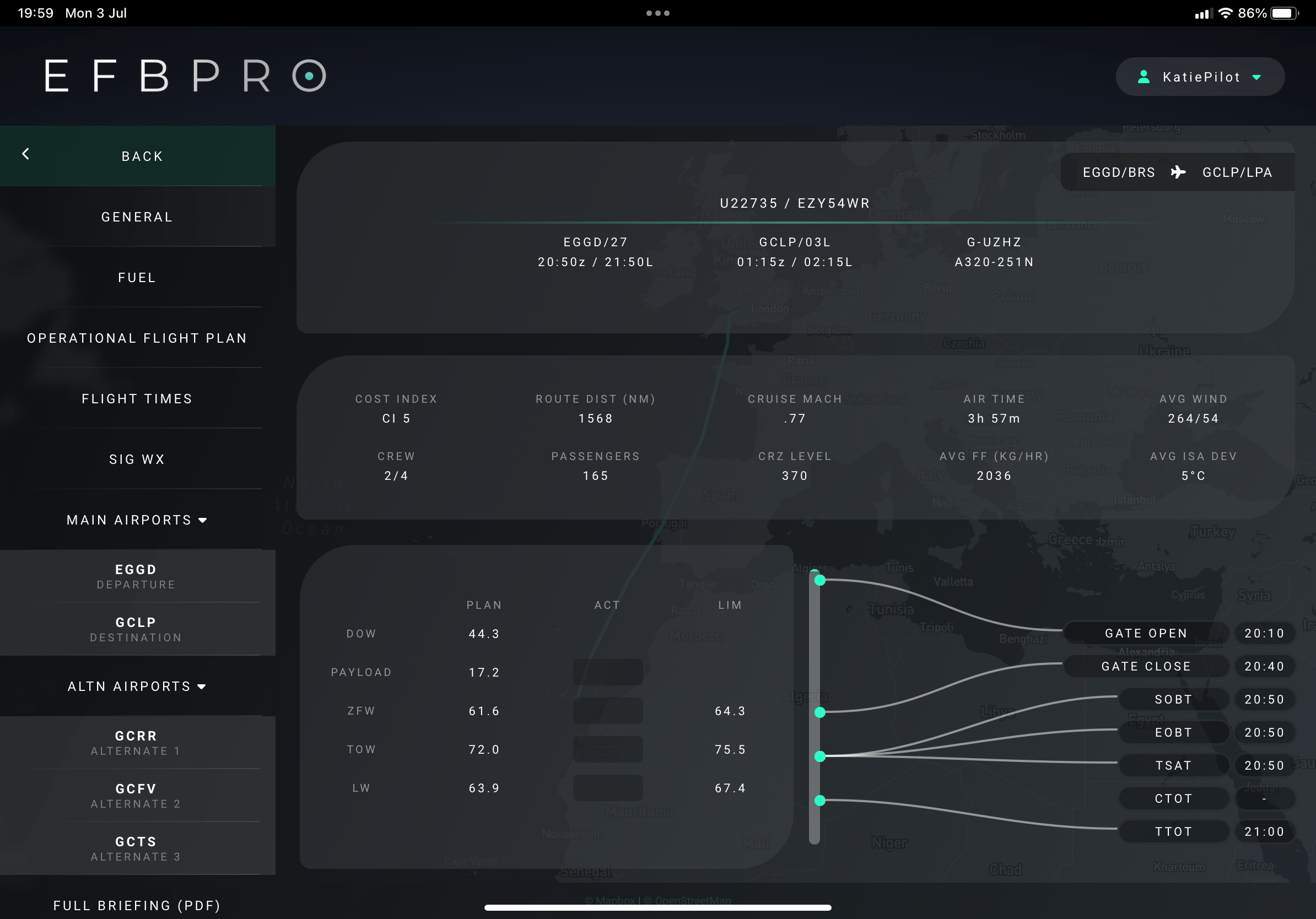Open the SIG WX section
This screenshot has height=919, width=1316.
pos(137,458)
